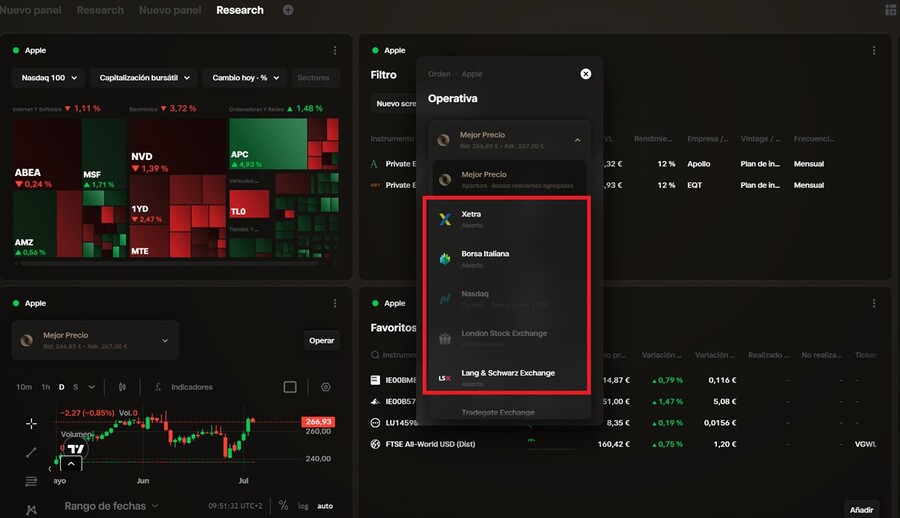
Task: Click the TLO tile in heatmap
Action: pyautogui.click(x=249, y=204)
